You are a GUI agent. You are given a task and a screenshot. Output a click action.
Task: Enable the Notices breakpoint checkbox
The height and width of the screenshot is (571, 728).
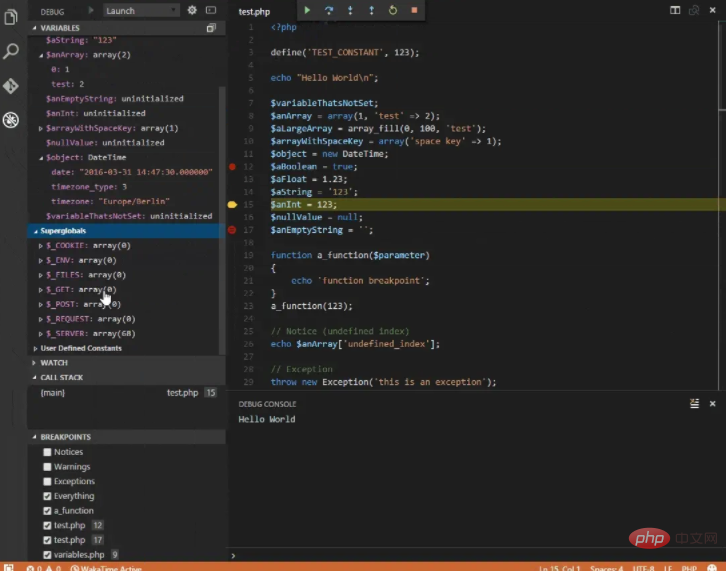(x=47, y=452)
